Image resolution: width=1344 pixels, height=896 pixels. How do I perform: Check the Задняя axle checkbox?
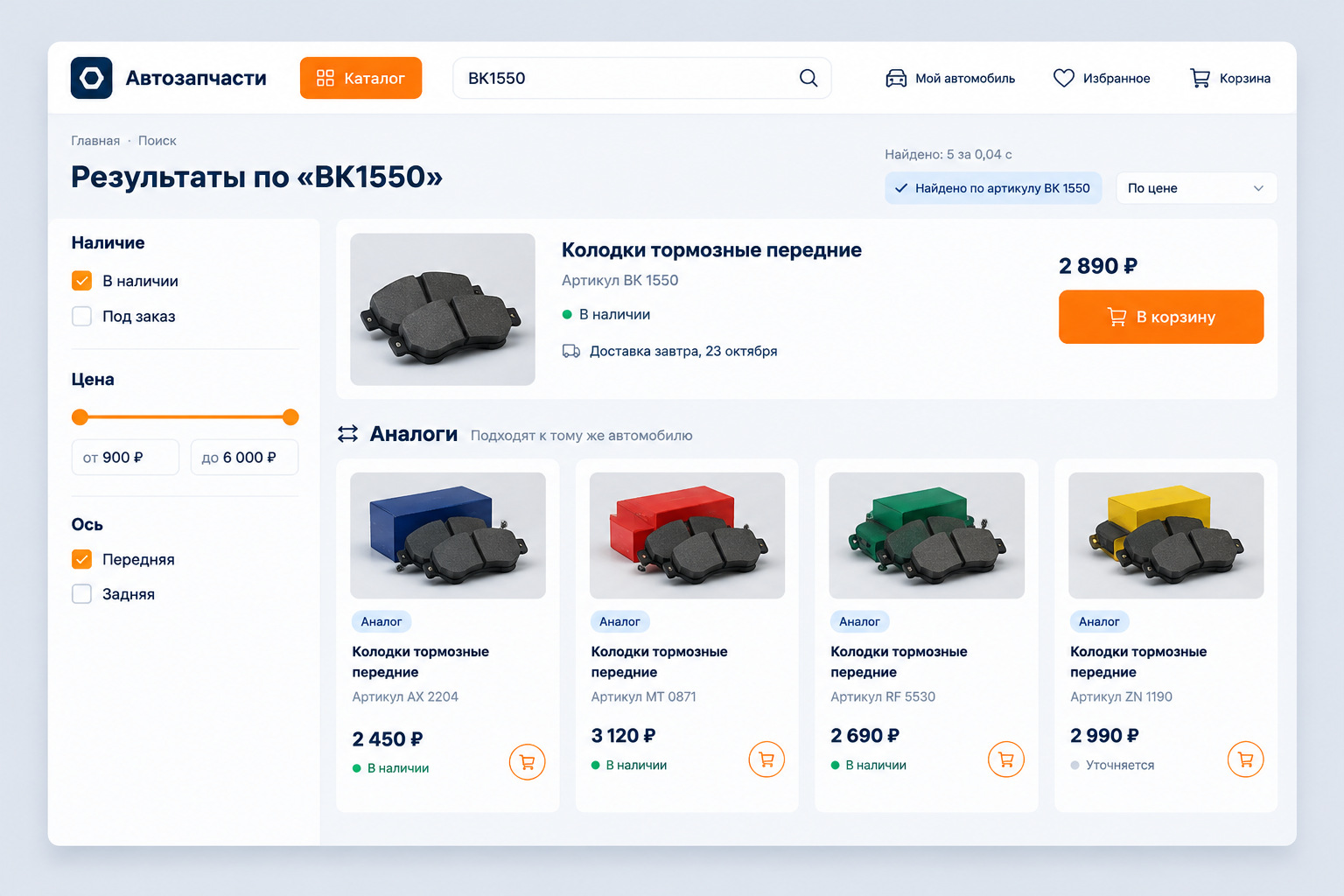click(81, 594)
